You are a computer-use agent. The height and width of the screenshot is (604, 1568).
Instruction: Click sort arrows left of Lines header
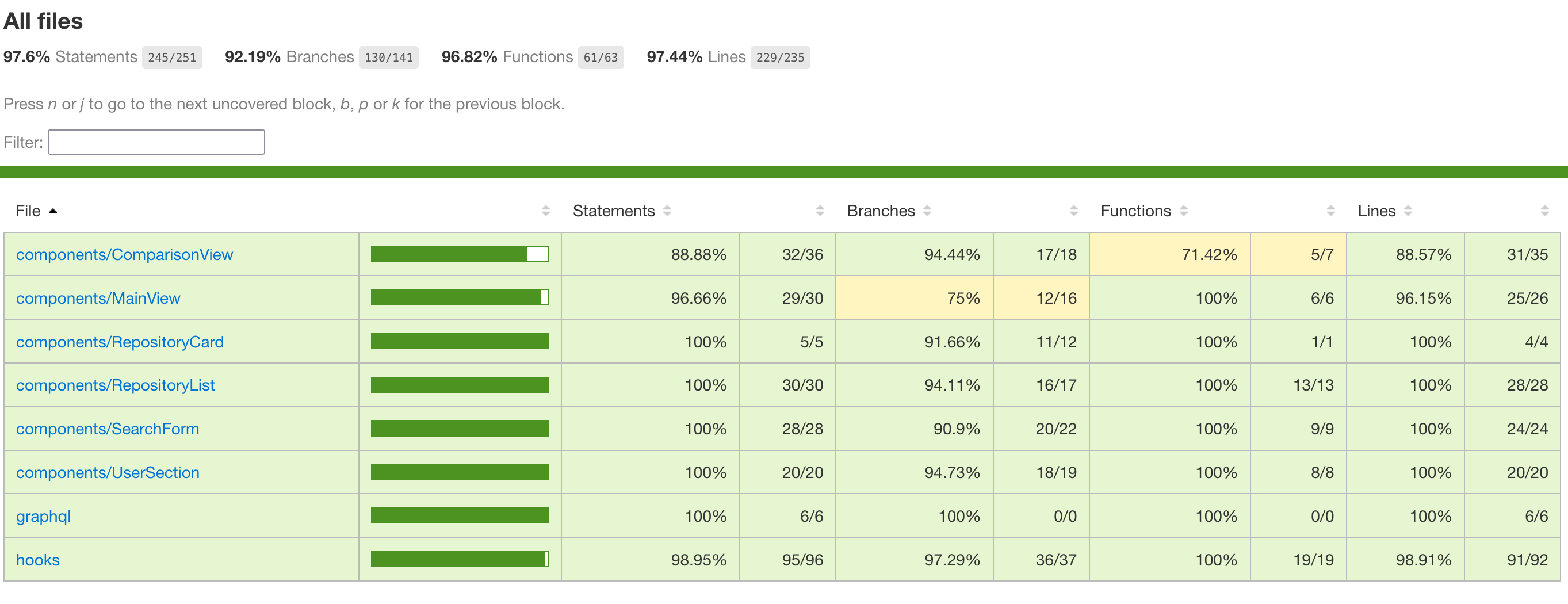pos(1330,211)
